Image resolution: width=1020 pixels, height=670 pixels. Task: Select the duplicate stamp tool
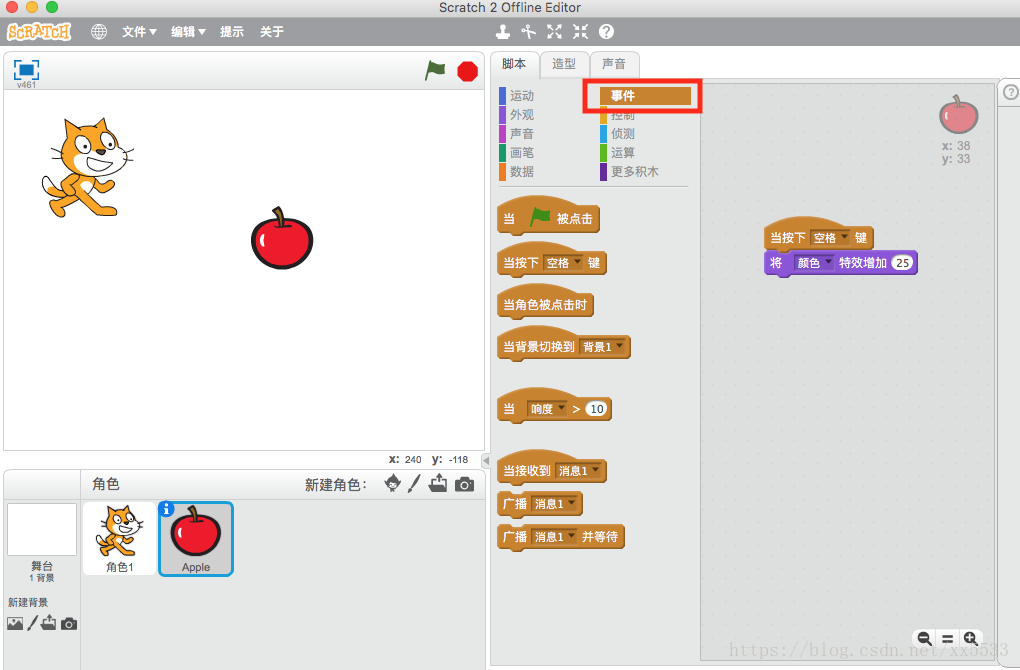click(x=503, y=31)
